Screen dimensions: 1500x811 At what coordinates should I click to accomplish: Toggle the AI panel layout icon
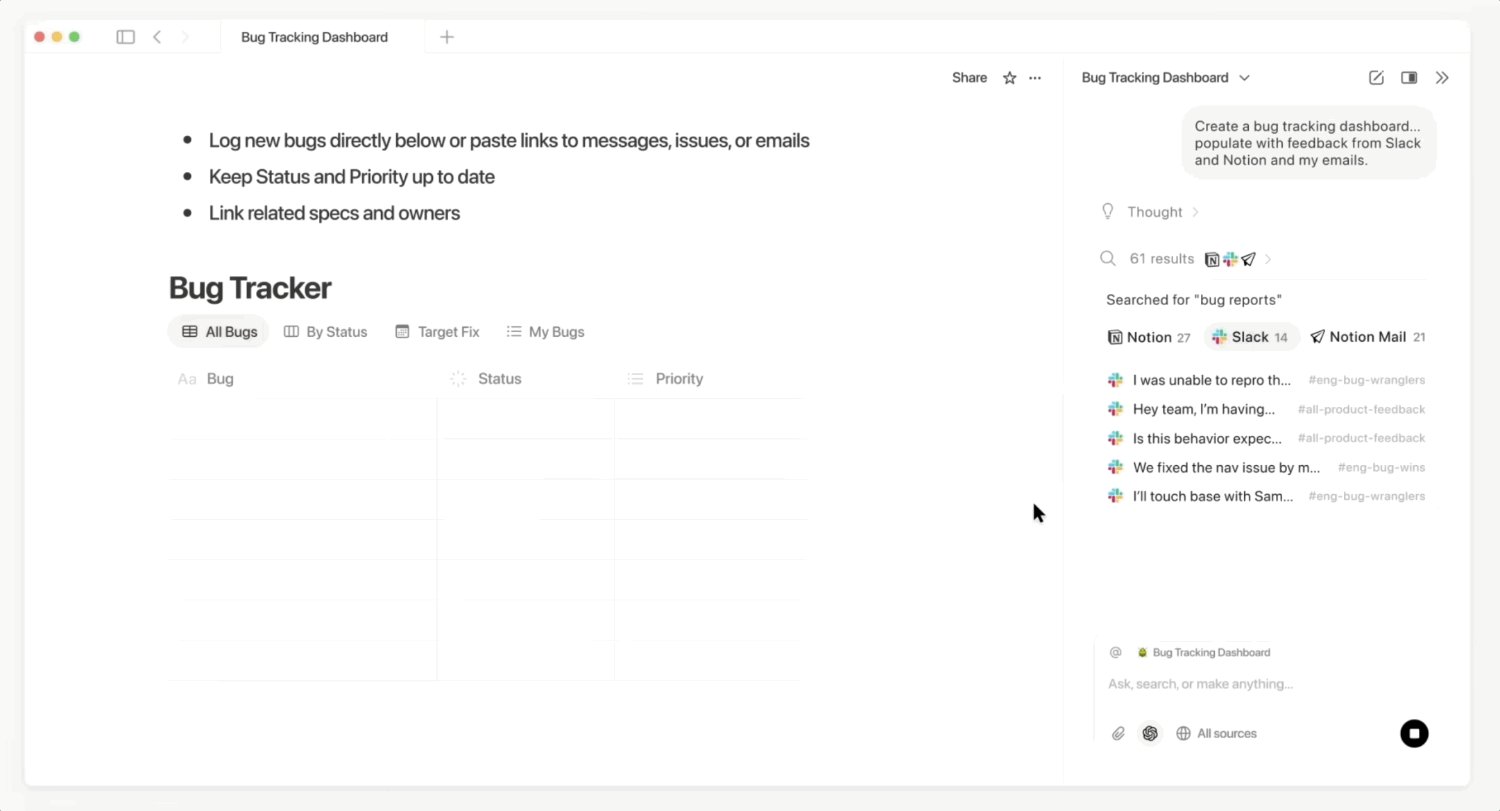coord(1409,78)
